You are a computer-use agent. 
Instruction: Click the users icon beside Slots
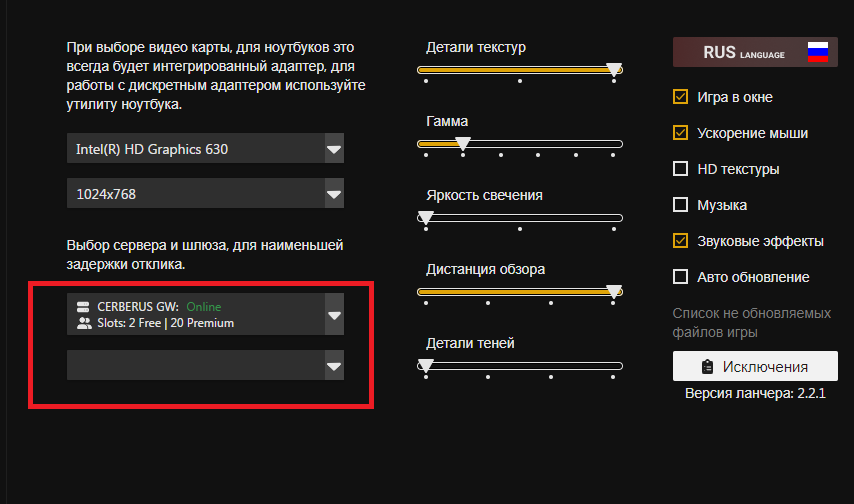tap(84, 323)
